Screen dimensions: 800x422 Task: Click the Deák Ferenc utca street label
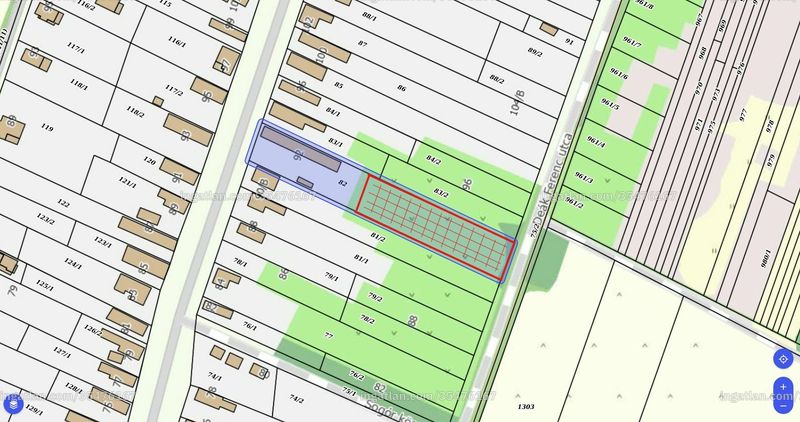(x=553, y=179)
